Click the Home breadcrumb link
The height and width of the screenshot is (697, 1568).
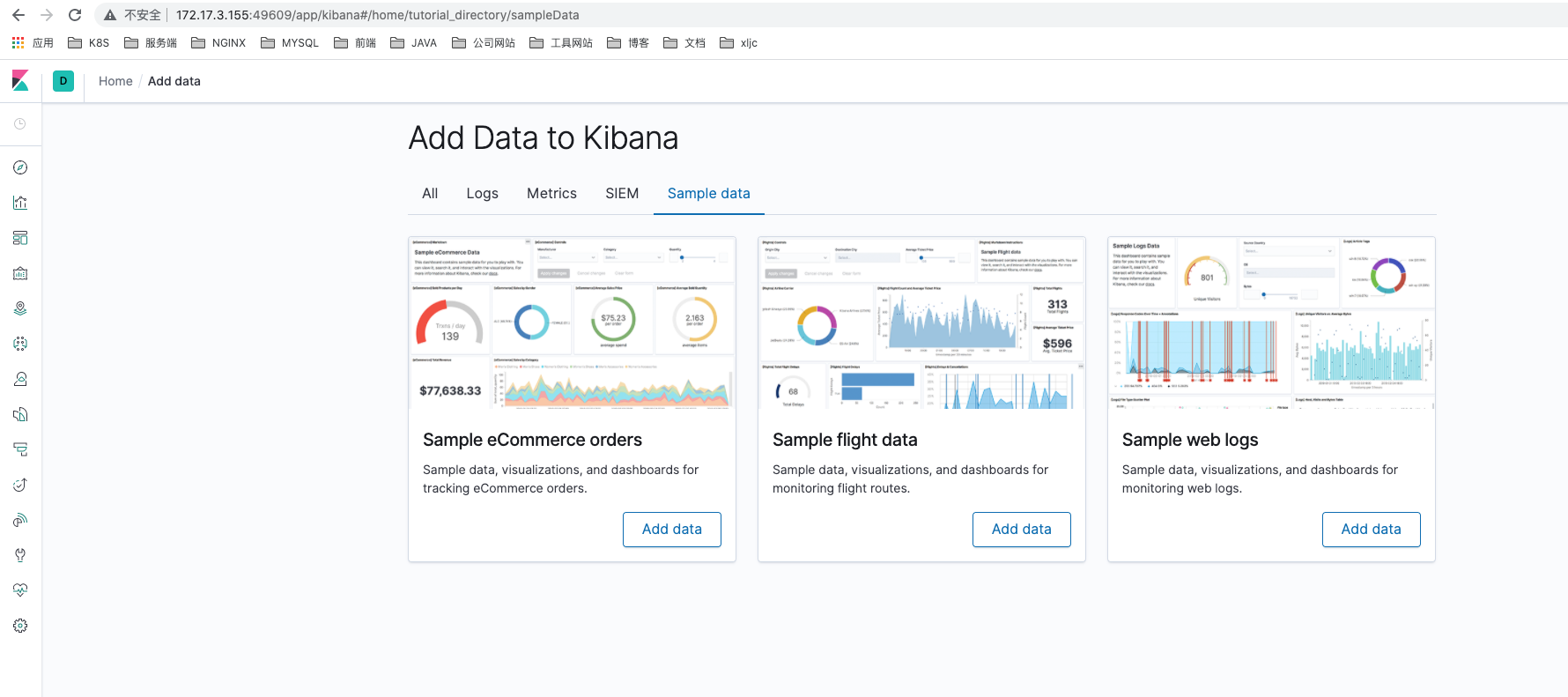(x=115, y=81)
